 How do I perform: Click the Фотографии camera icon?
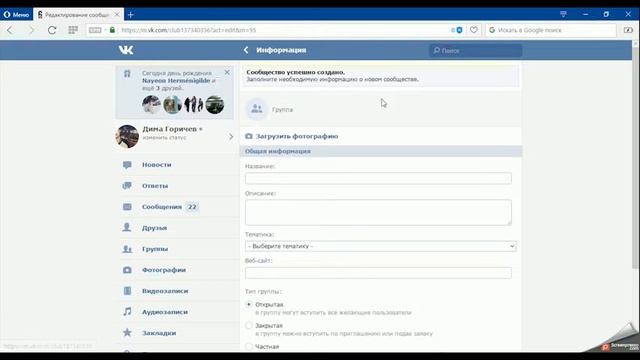(127, 270)
